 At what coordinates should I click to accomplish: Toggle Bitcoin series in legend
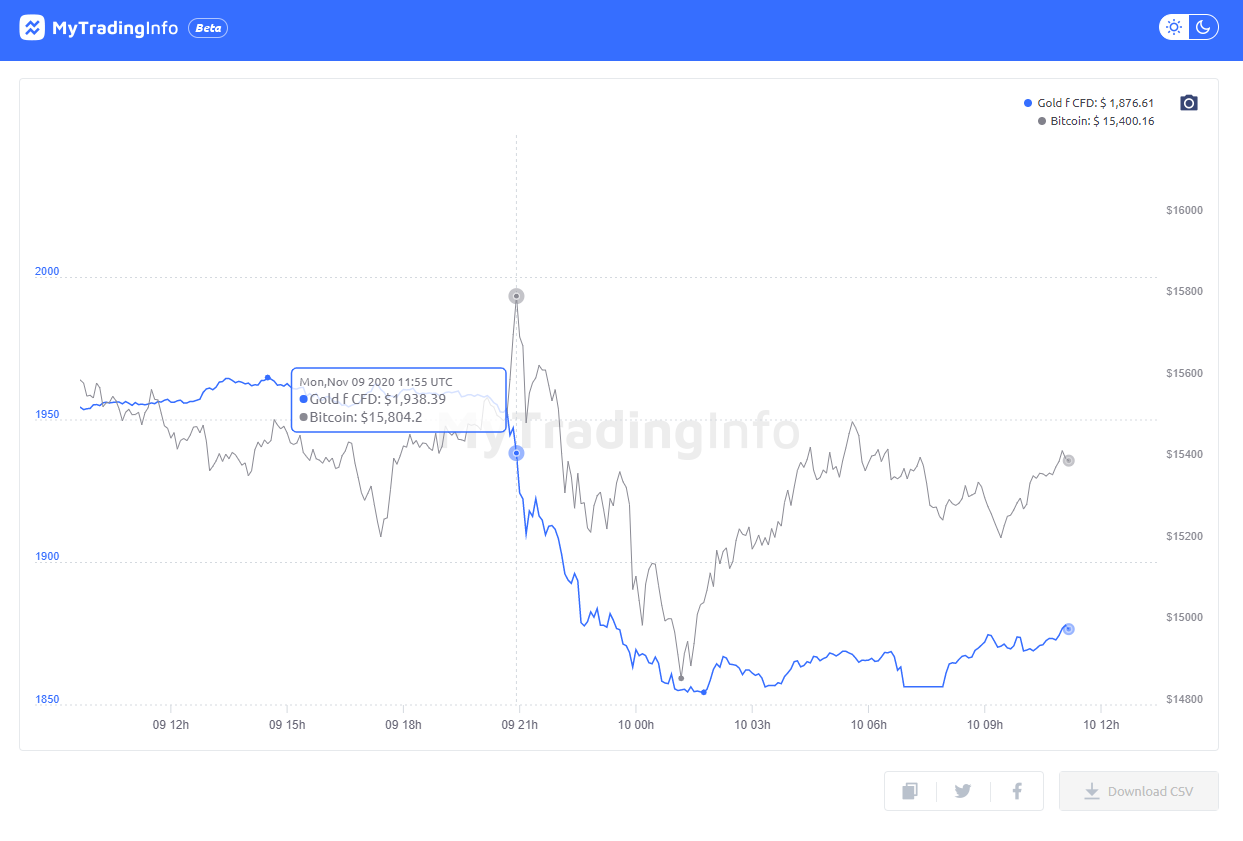click(x=1095, y=121)
